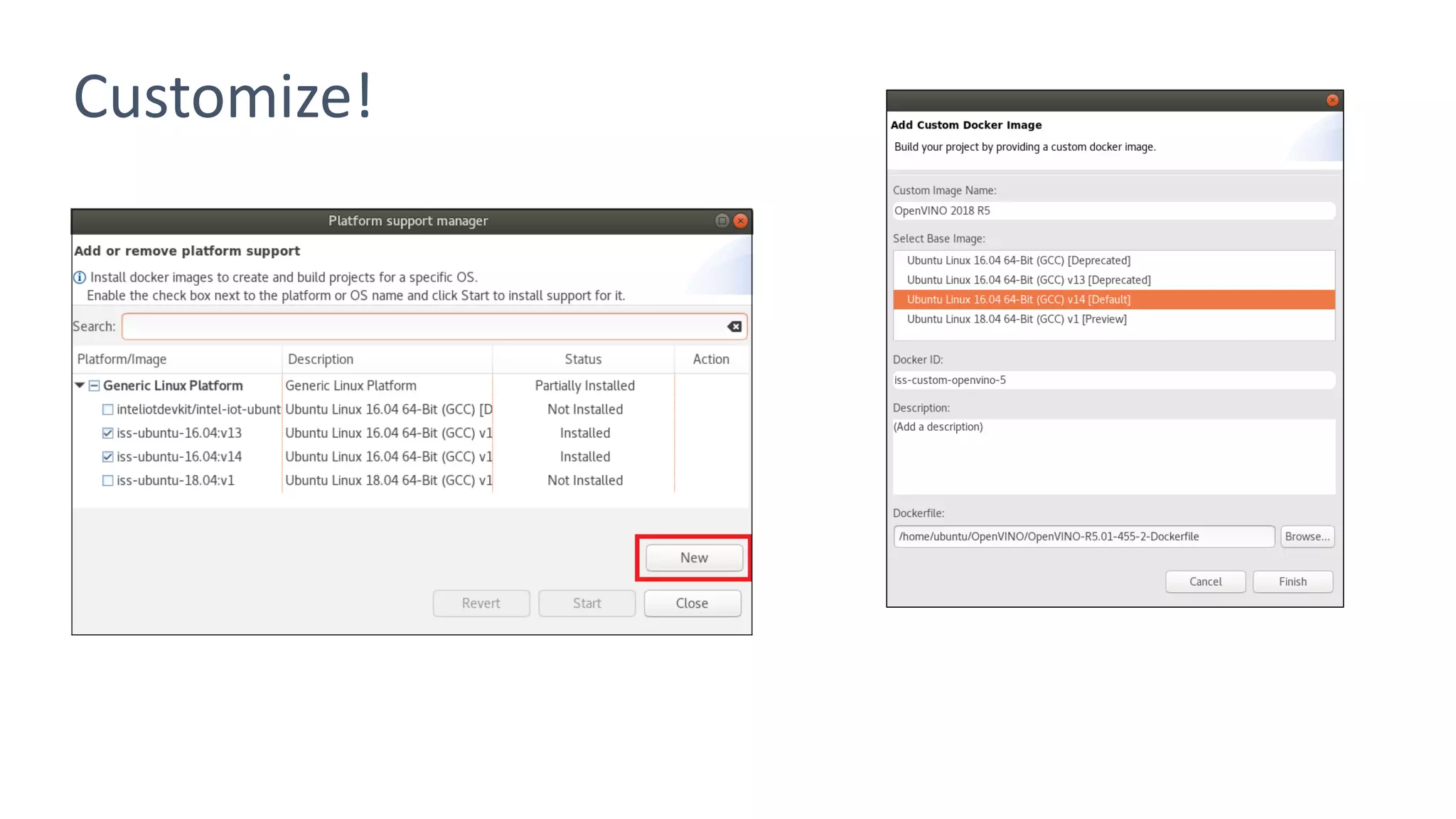
Task: Click the Description column header
Action: coord(387,359)
